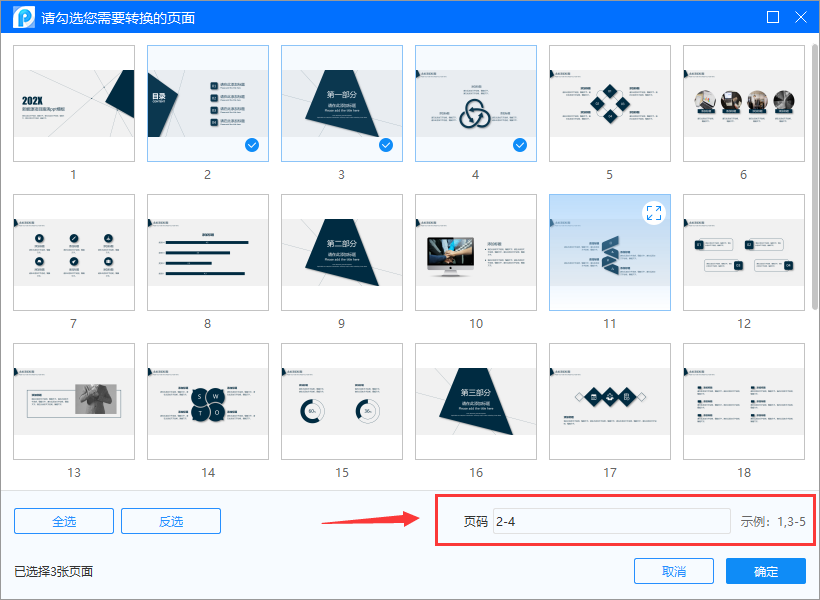Click the vertical scrollbar on the right
This screenshot has width=820, height=600.
point(815,178)
